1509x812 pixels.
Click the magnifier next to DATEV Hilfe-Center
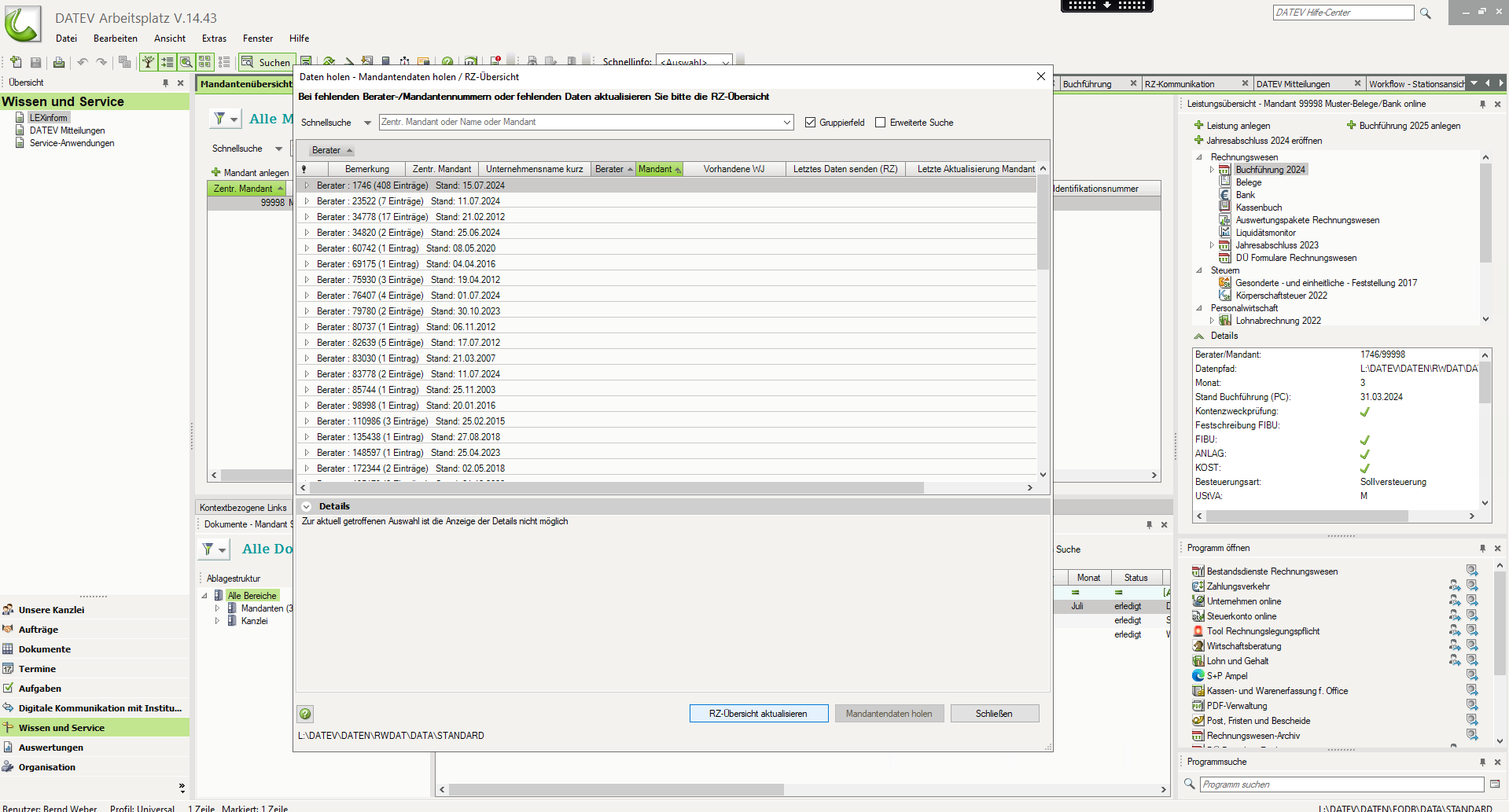1425,13
